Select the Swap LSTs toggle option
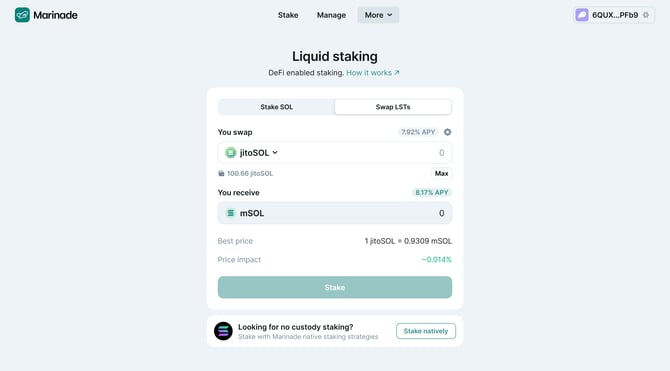Image resolution: width=670 pixels, height=371 pixels. (393, 107)
